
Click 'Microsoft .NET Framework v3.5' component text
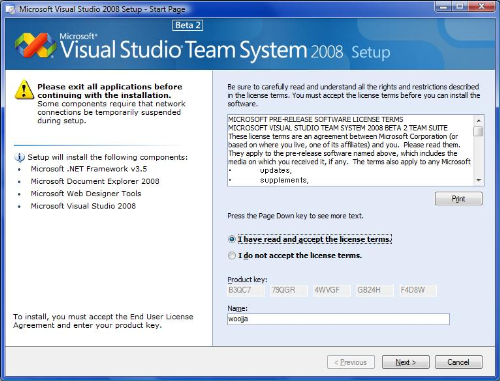click(89, 169)
